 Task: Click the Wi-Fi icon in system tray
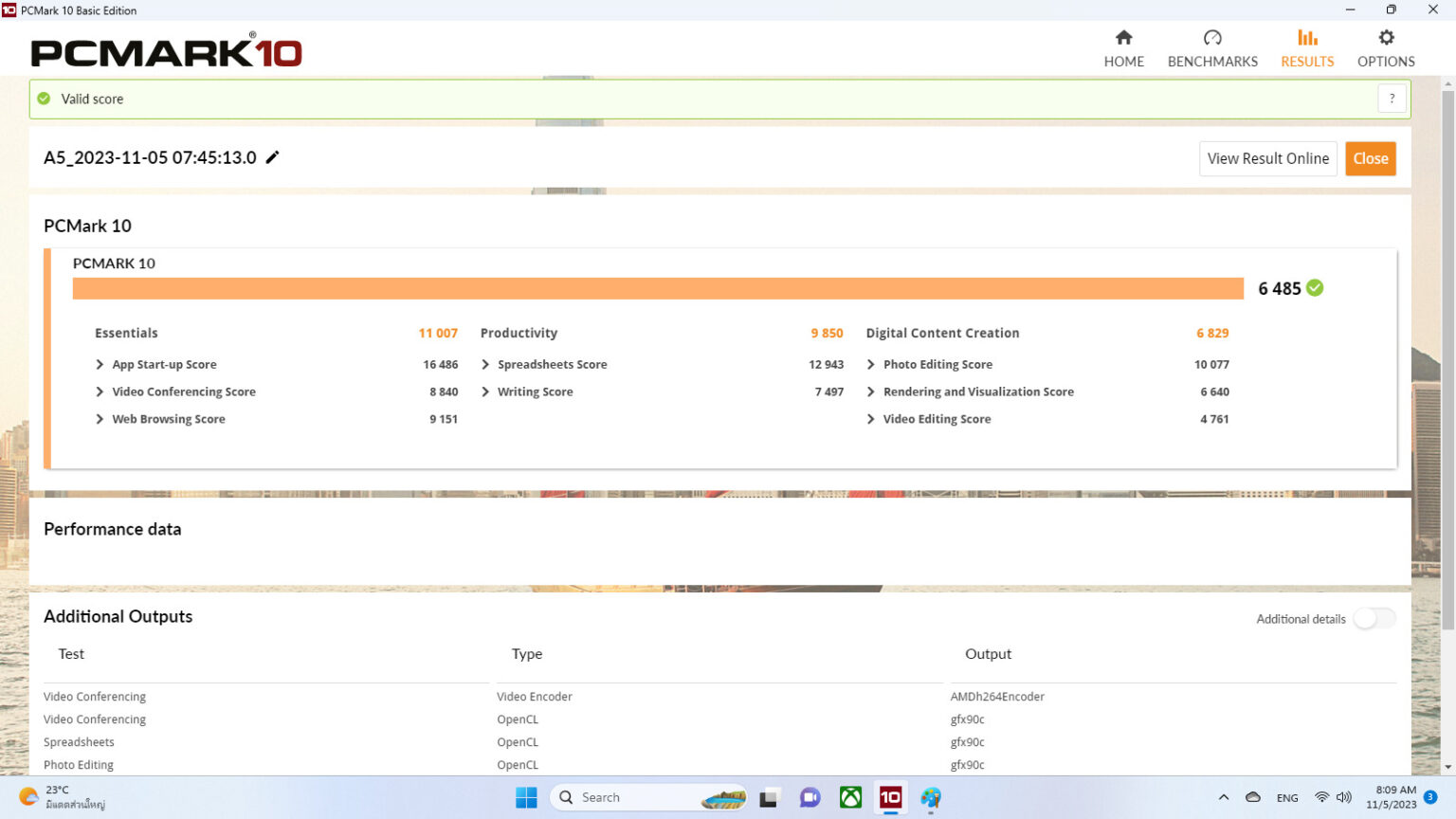coord(1321,797)
